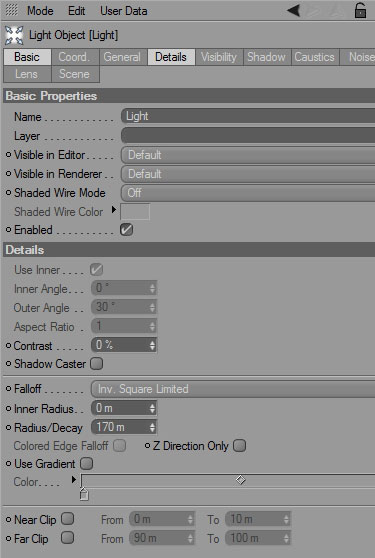Toggle the lock icon in header

[360, 10]
